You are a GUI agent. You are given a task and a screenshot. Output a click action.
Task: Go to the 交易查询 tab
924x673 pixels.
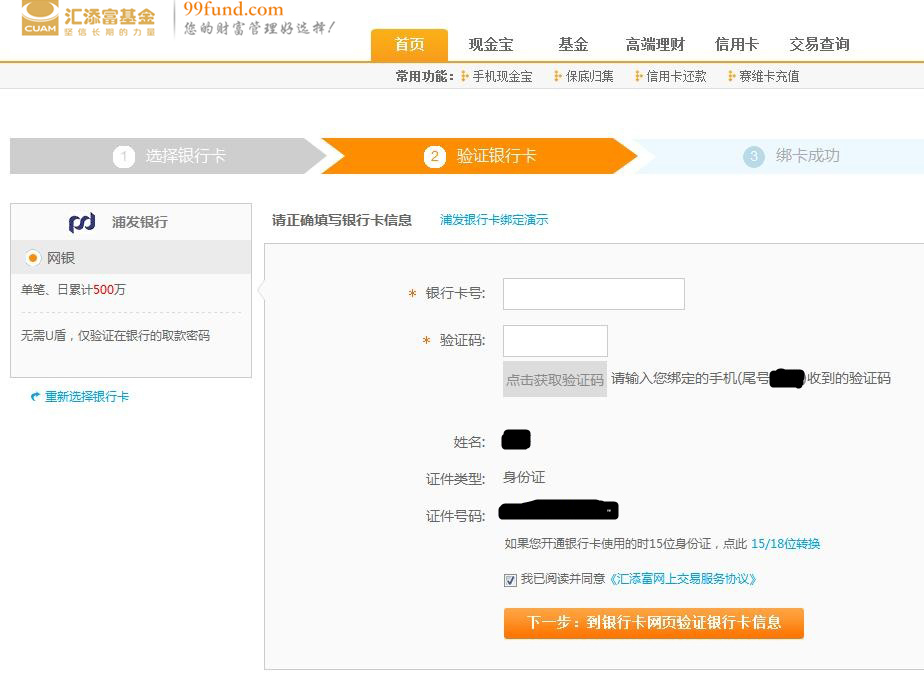(819, 45)
